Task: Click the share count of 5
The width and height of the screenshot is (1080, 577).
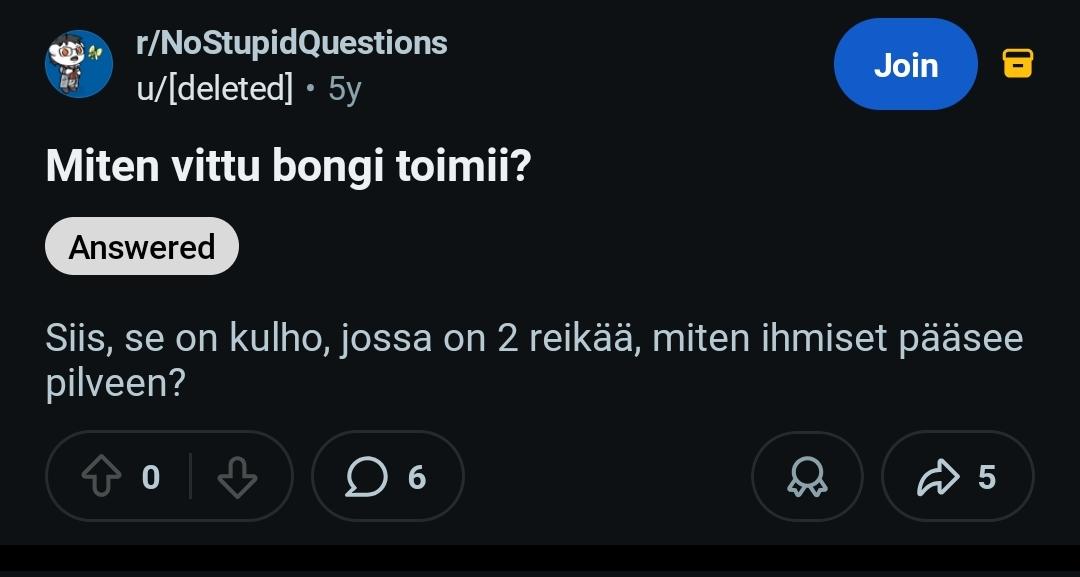Action: click(986, 478)
